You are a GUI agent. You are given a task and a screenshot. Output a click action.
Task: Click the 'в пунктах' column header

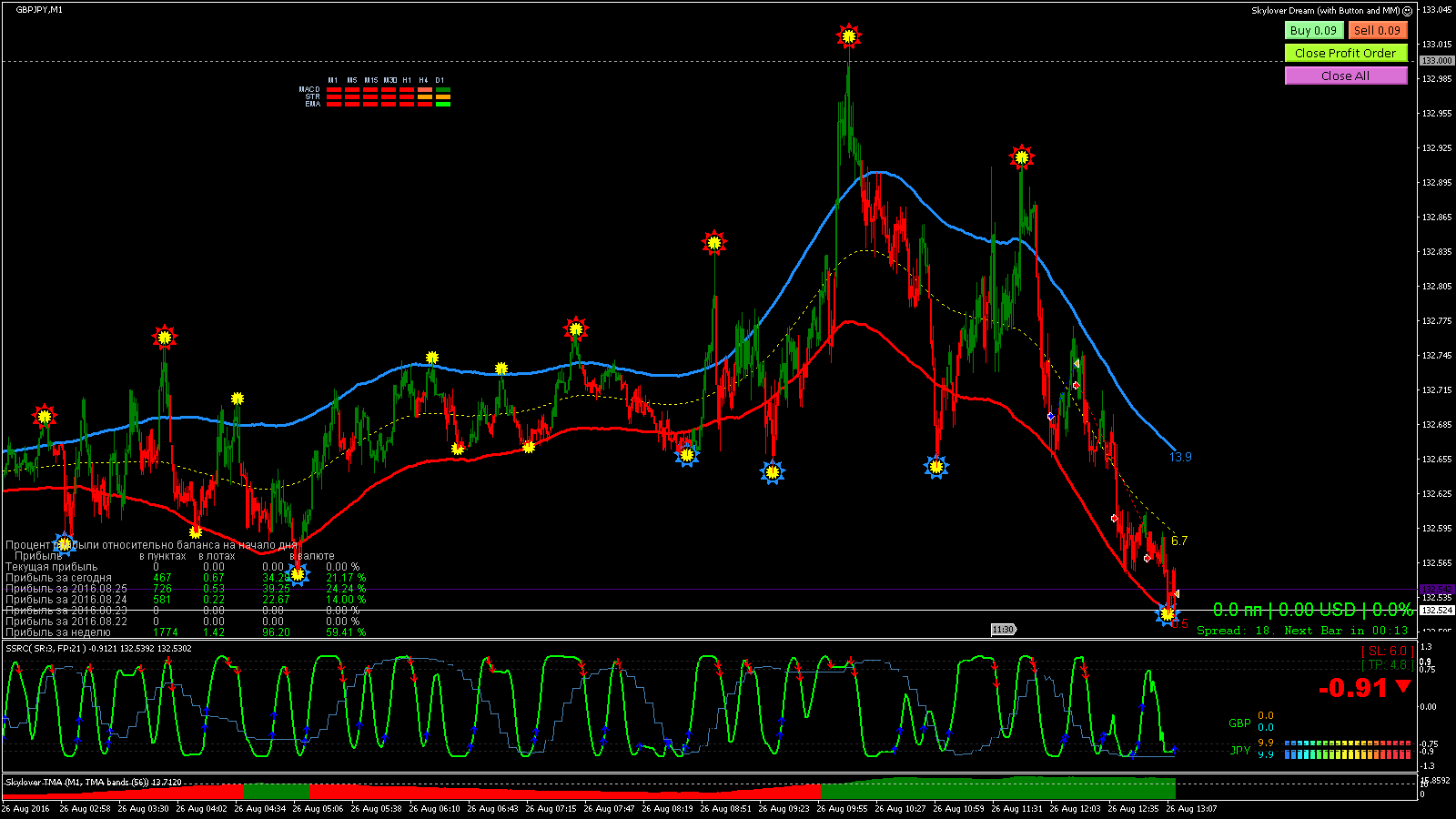162,555
